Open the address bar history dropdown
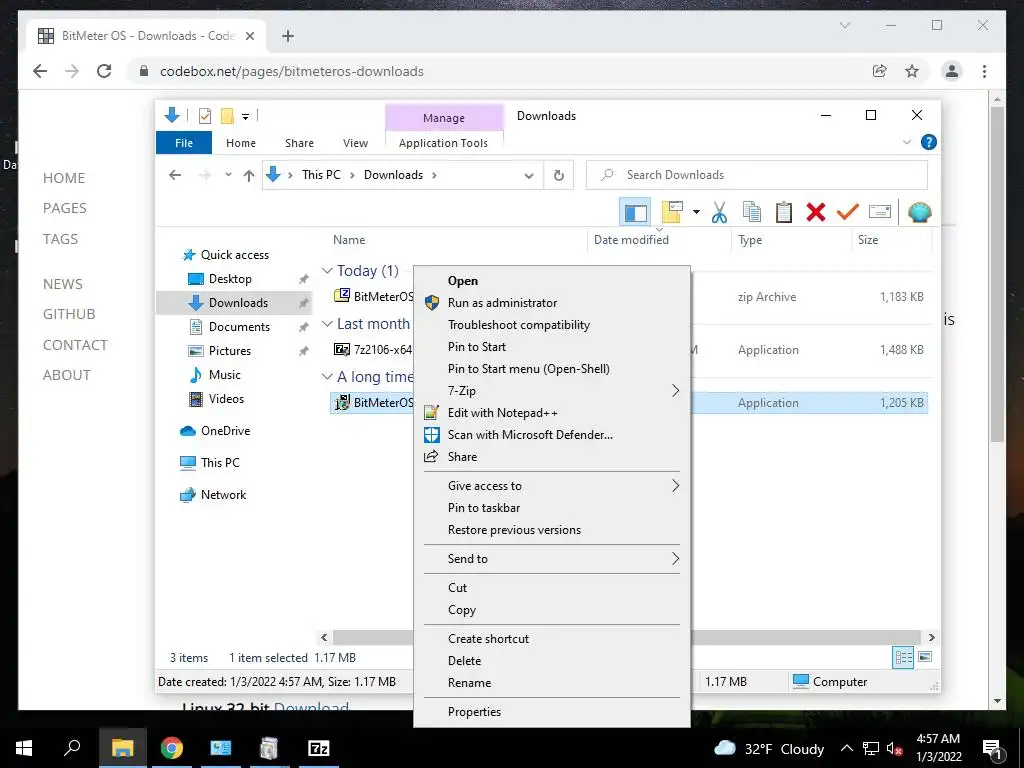Viewport: 1024px width, 768px height. 529,175
